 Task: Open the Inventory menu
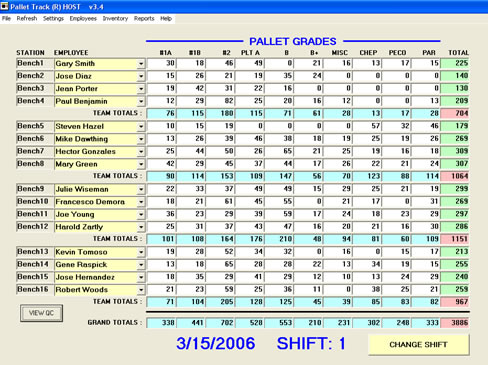[115, 19]
